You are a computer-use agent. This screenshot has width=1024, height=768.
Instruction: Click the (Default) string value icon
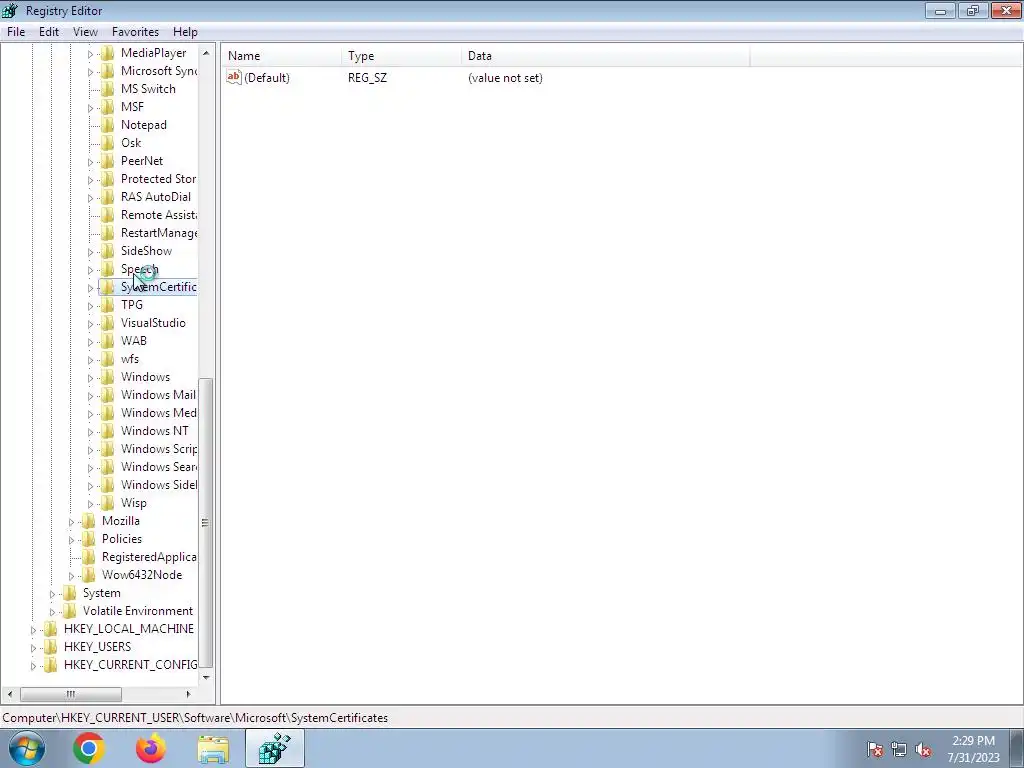[234, 77]
